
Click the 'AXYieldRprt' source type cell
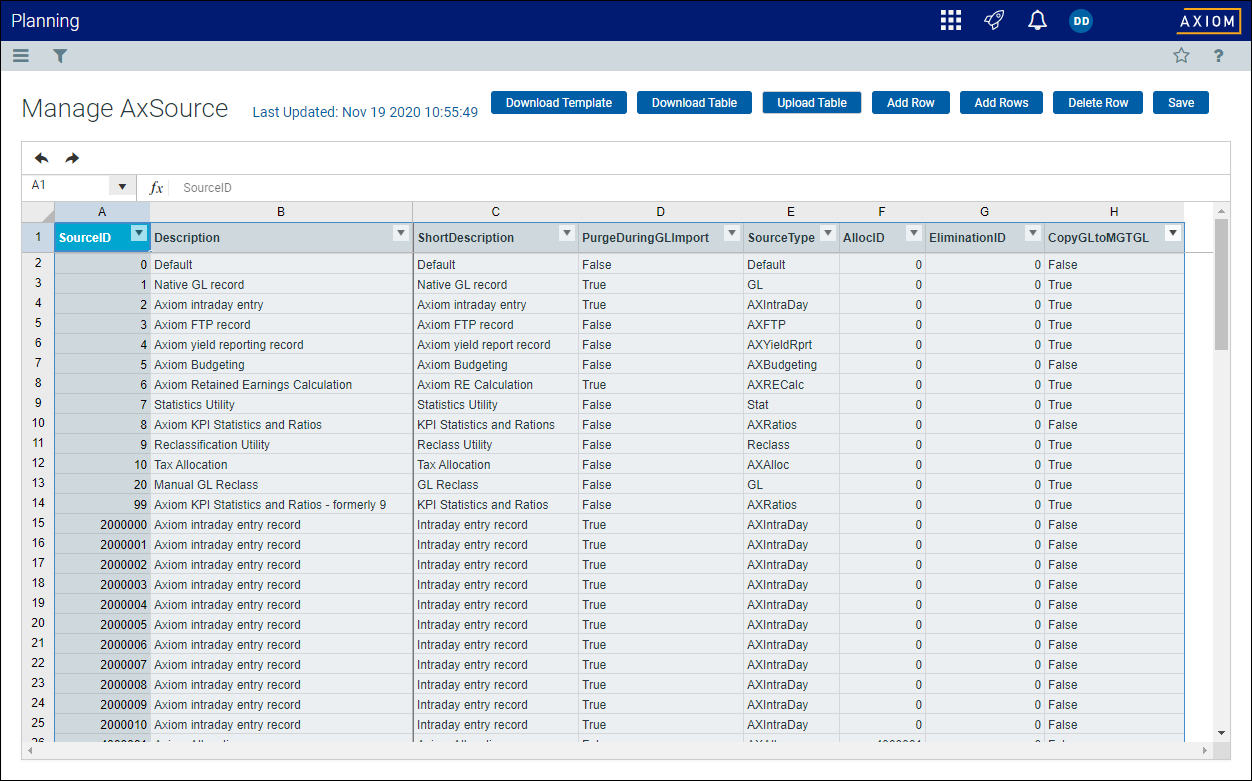point(791,344)
